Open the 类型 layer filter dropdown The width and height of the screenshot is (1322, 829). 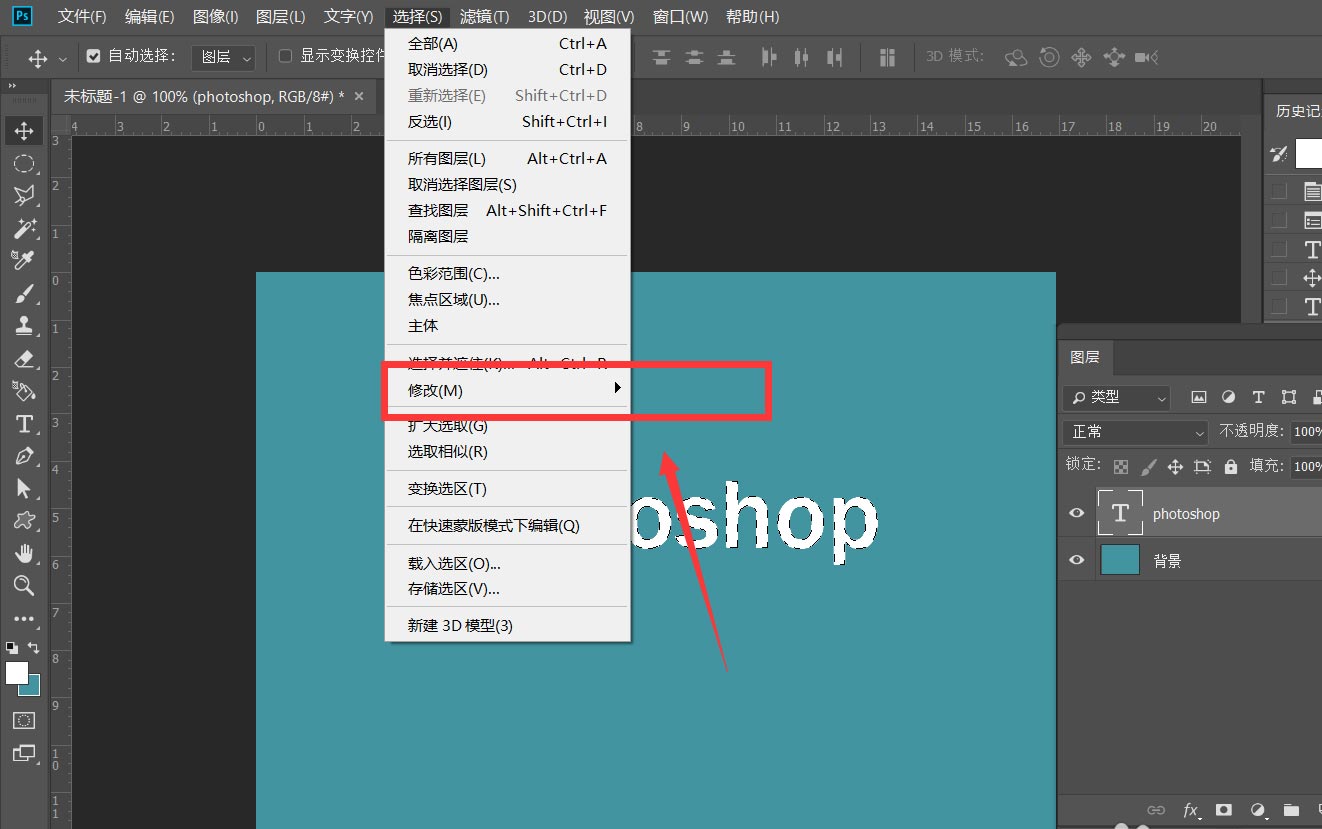coord(1116,397)
